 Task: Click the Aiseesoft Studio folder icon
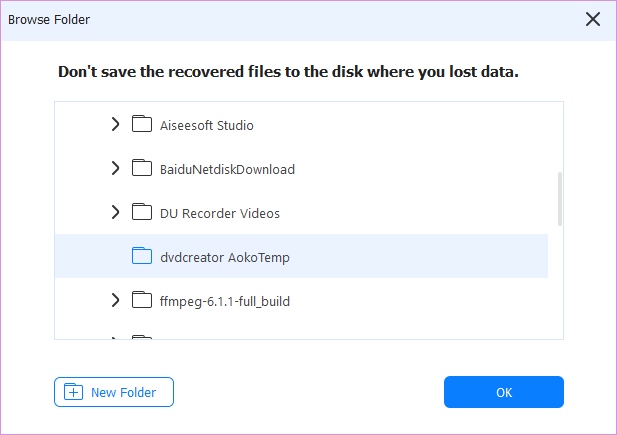[x=142, y=125]
